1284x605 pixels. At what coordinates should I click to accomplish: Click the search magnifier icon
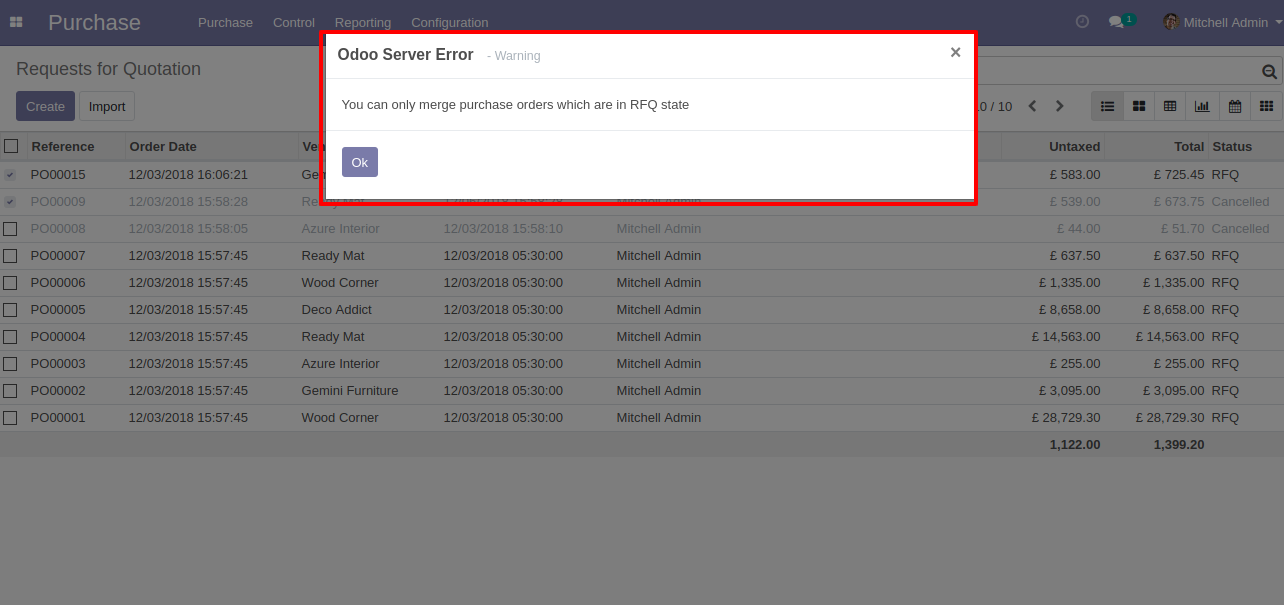(1269, 72)
